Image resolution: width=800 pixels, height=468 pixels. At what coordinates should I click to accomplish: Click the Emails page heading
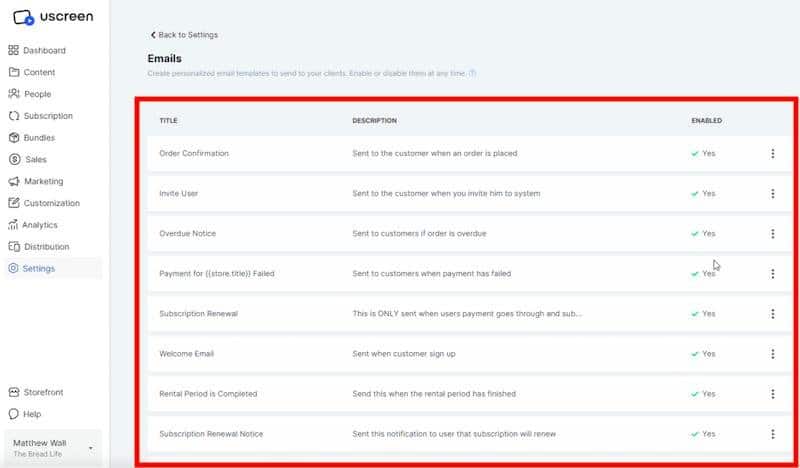tap(165, 59)
